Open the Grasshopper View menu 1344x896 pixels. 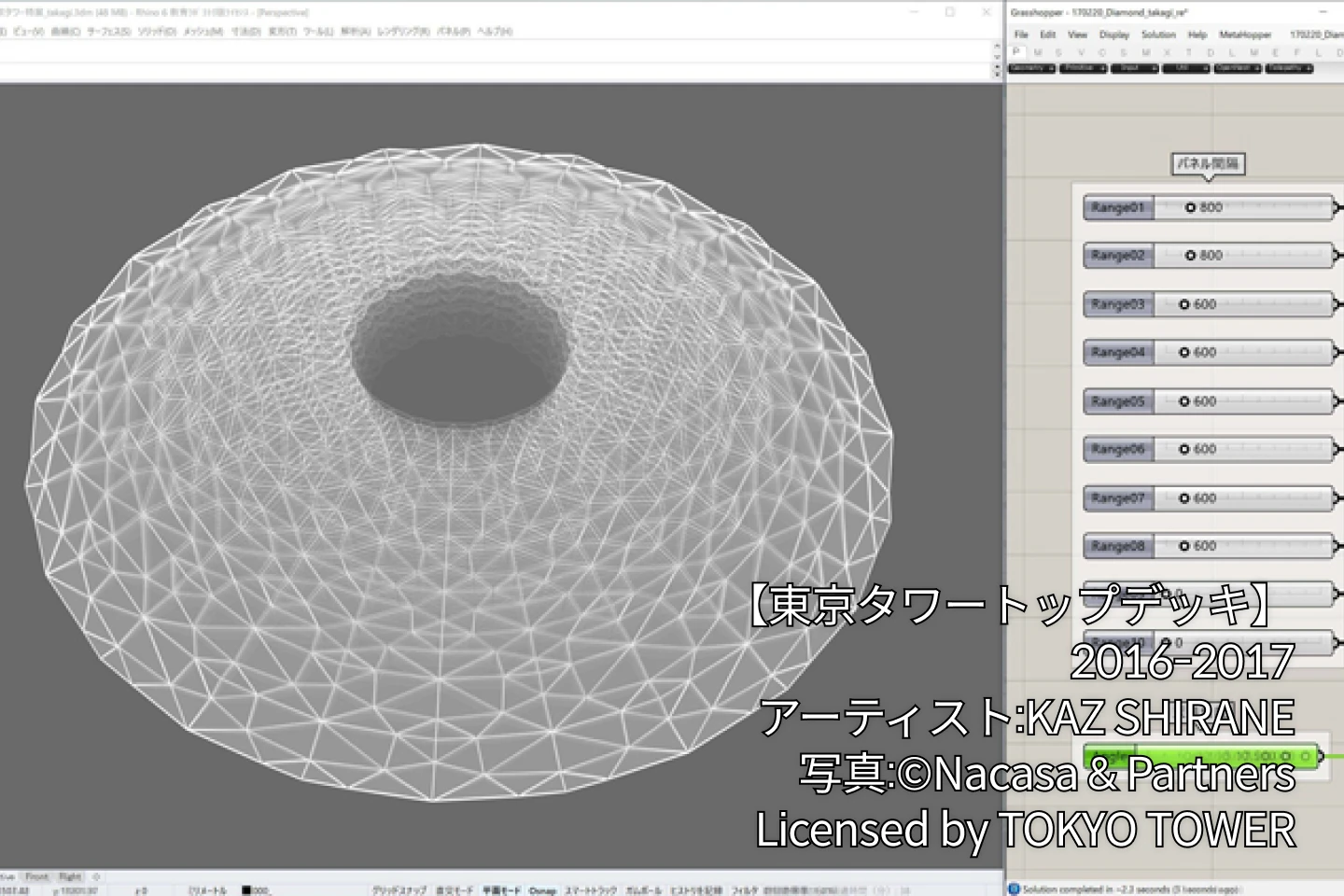tap(1077, 35)
